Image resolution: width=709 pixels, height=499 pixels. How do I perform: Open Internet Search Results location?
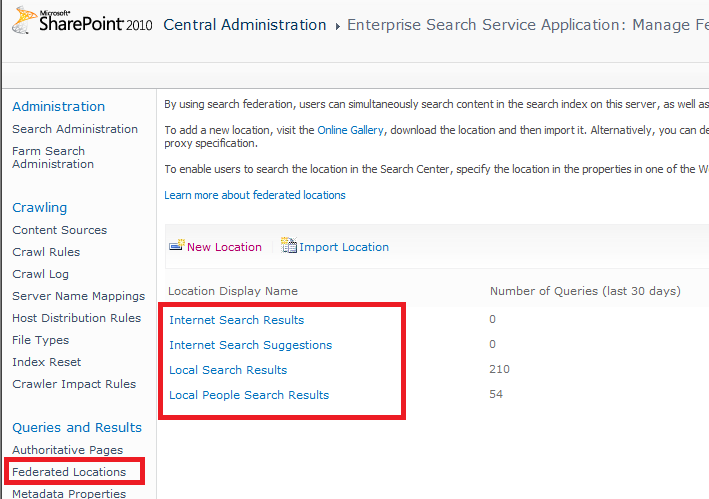click(x=236, y=320)
